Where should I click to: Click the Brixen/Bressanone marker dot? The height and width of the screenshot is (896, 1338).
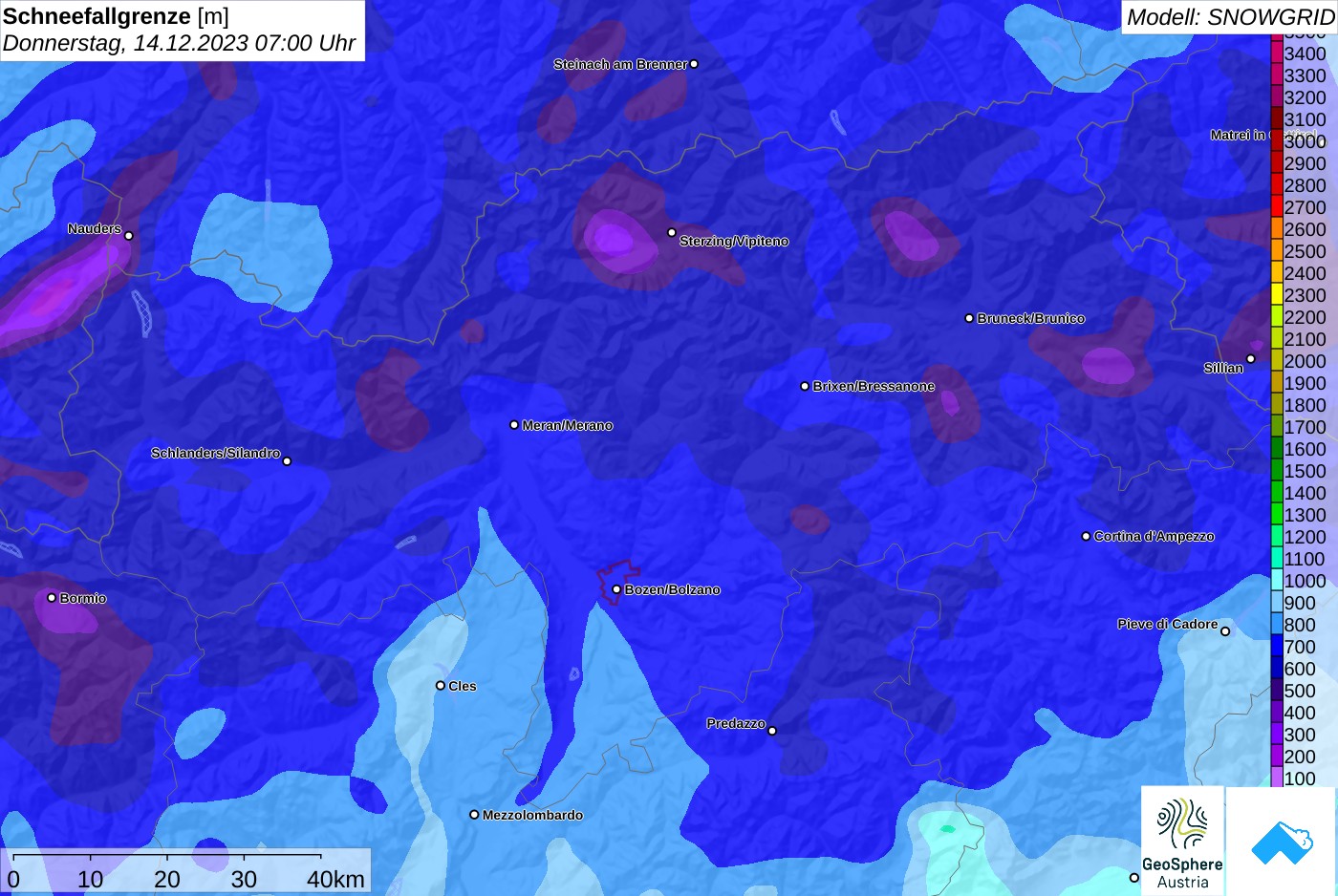point(805,386)
